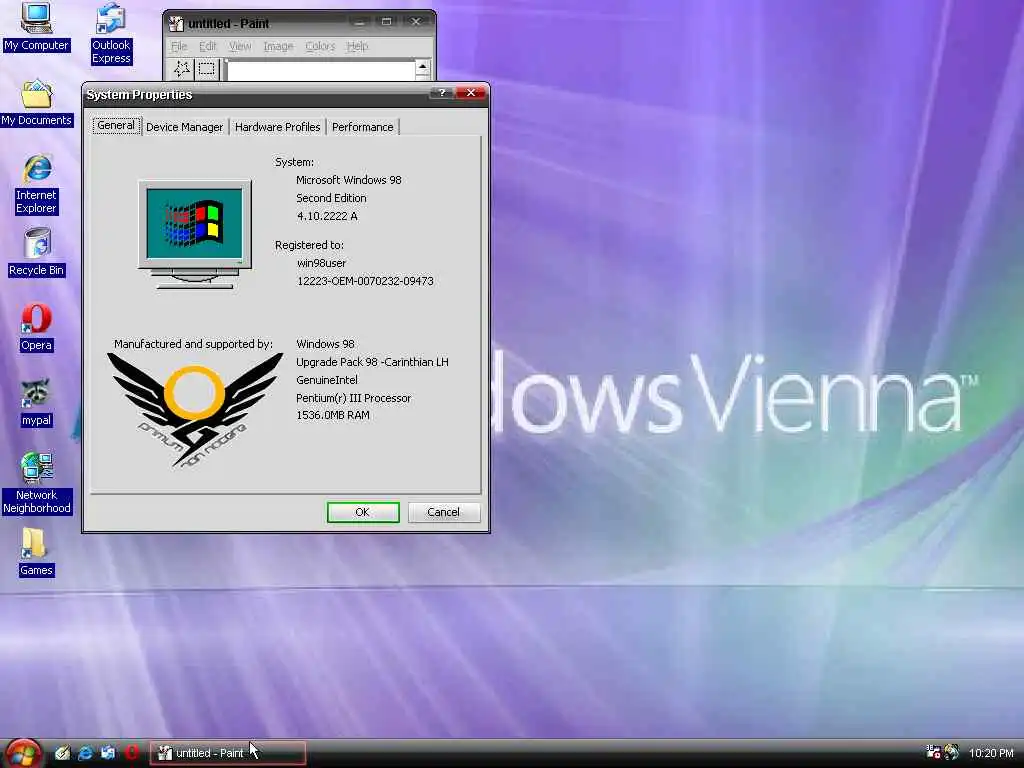The height and width of the screenshot is (768, 1024).
Task: Open the Hardware Profiles tab
Action: [x=278, y=127]
